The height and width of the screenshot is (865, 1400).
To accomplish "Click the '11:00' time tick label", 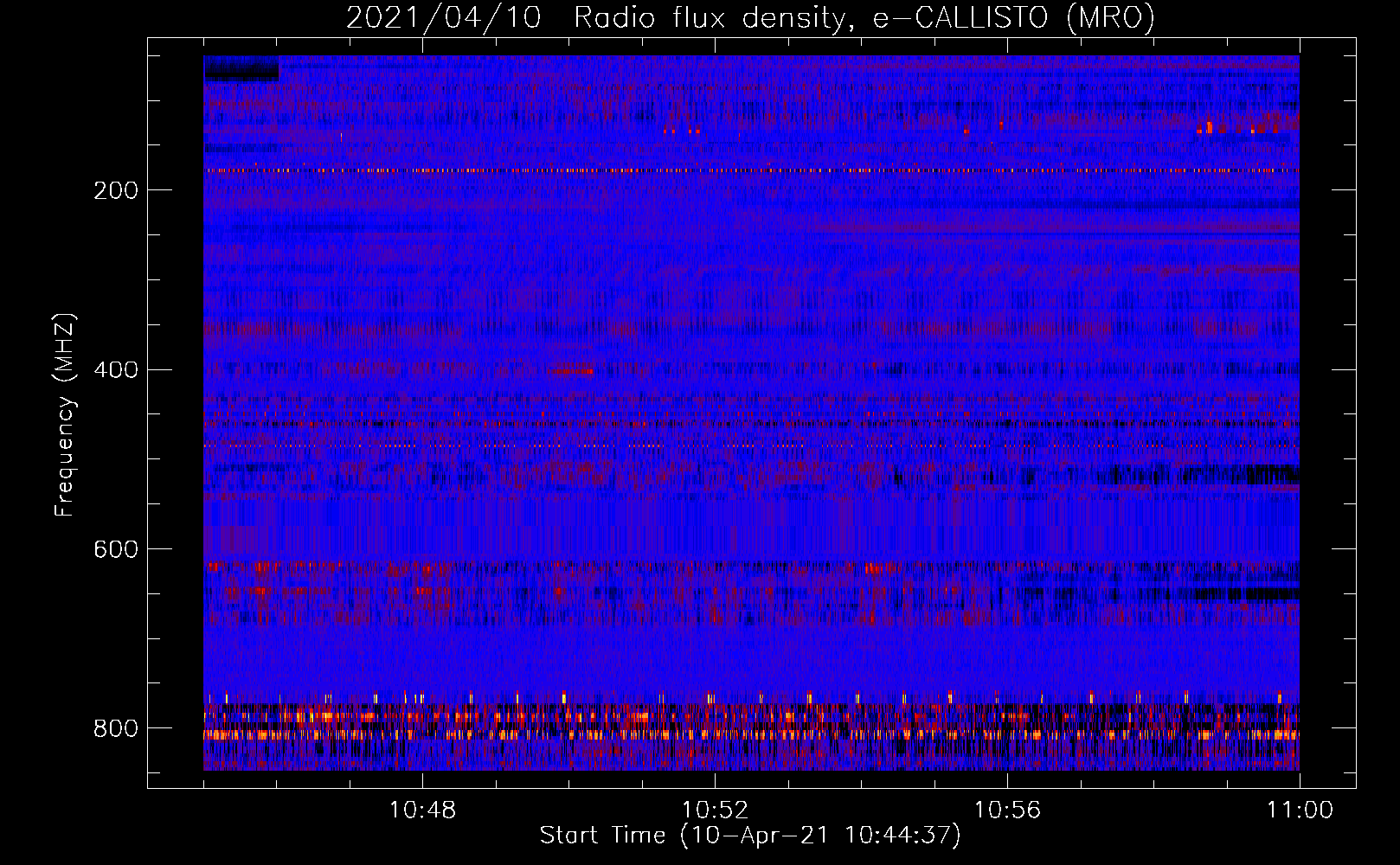I will pyautogui.click(x=1300, y=811).
